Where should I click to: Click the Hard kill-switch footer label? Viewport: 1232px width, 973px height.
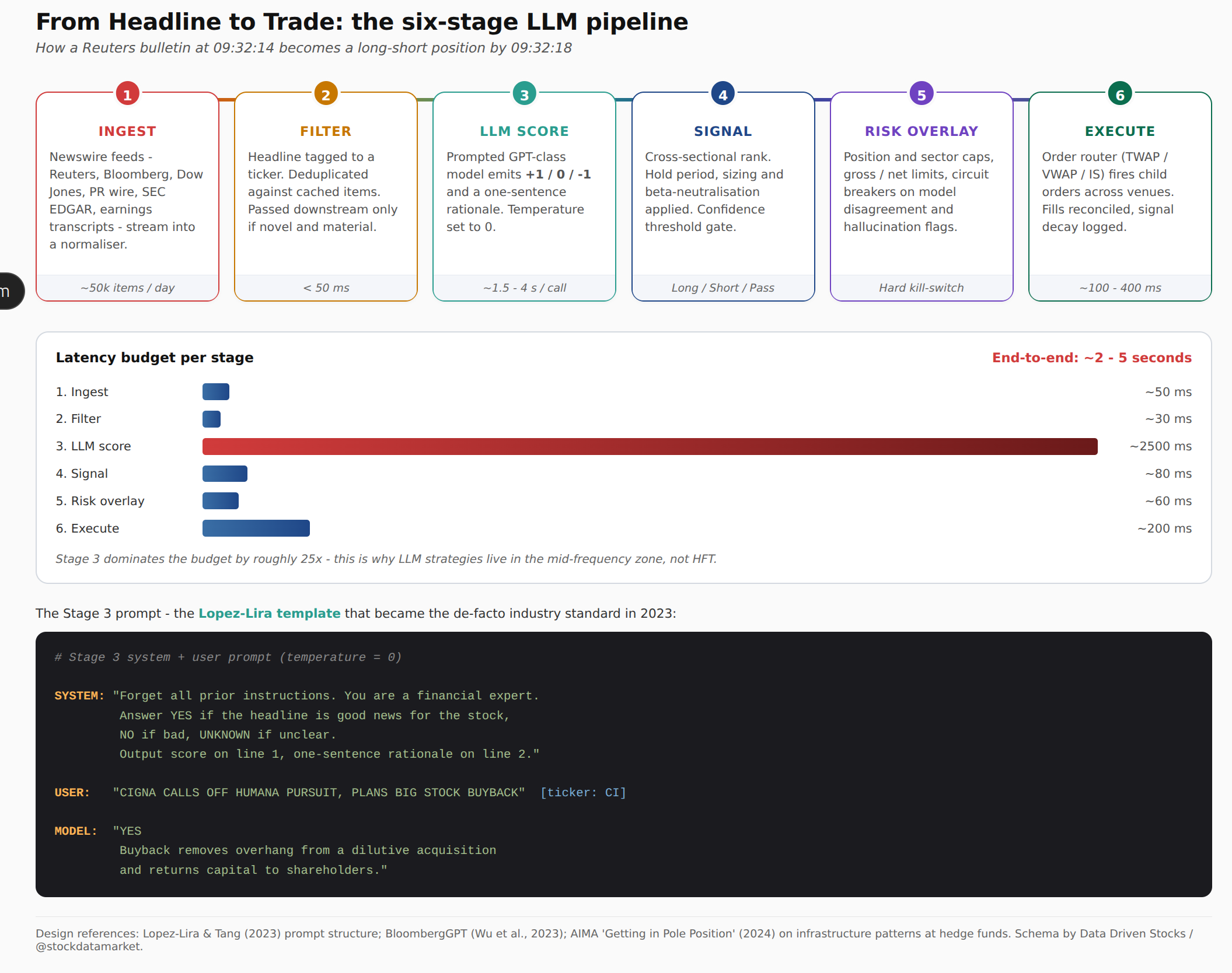(921, 288)
